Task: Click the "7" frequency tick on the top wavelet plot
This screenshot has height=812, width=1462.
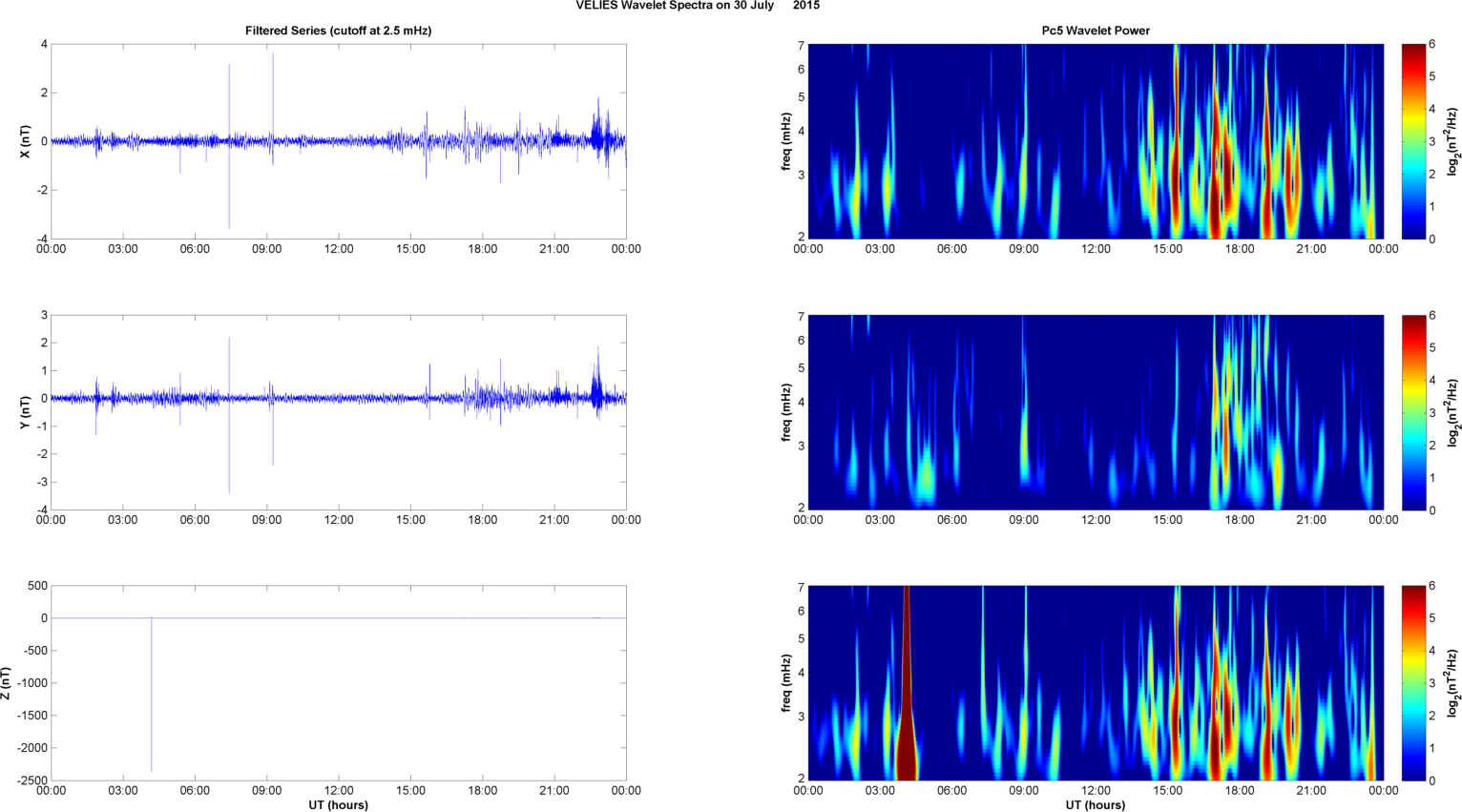Action: pyautogui.click(x=802, y=46)
